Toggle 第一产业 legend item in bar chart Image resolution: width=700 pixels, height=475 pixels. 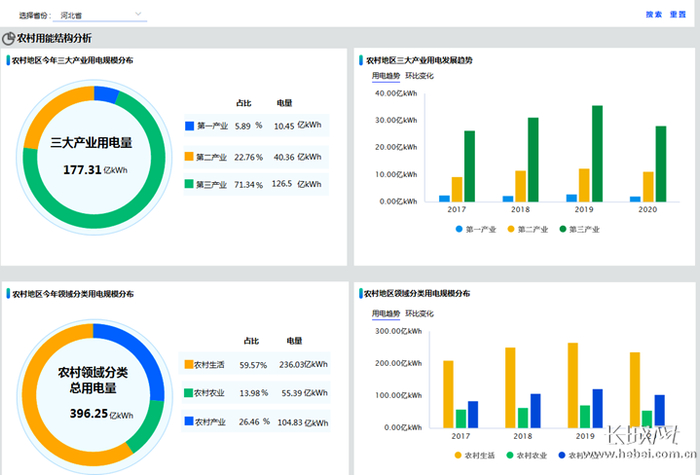[x=475, y=229]
